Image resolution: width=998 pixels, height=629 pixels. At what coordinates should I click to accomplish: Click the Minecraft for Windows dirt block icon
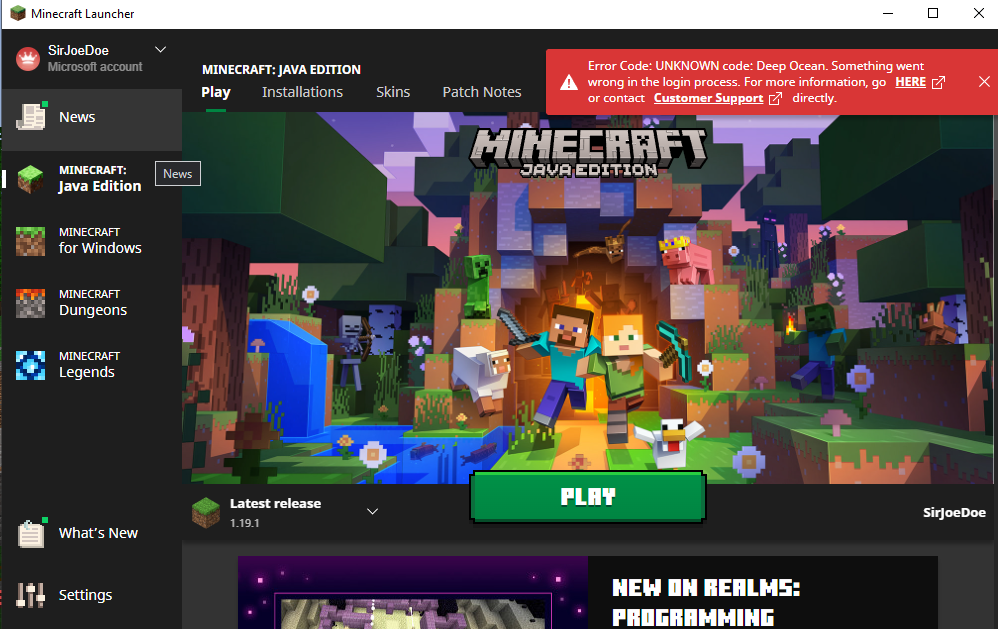point(31,241)
